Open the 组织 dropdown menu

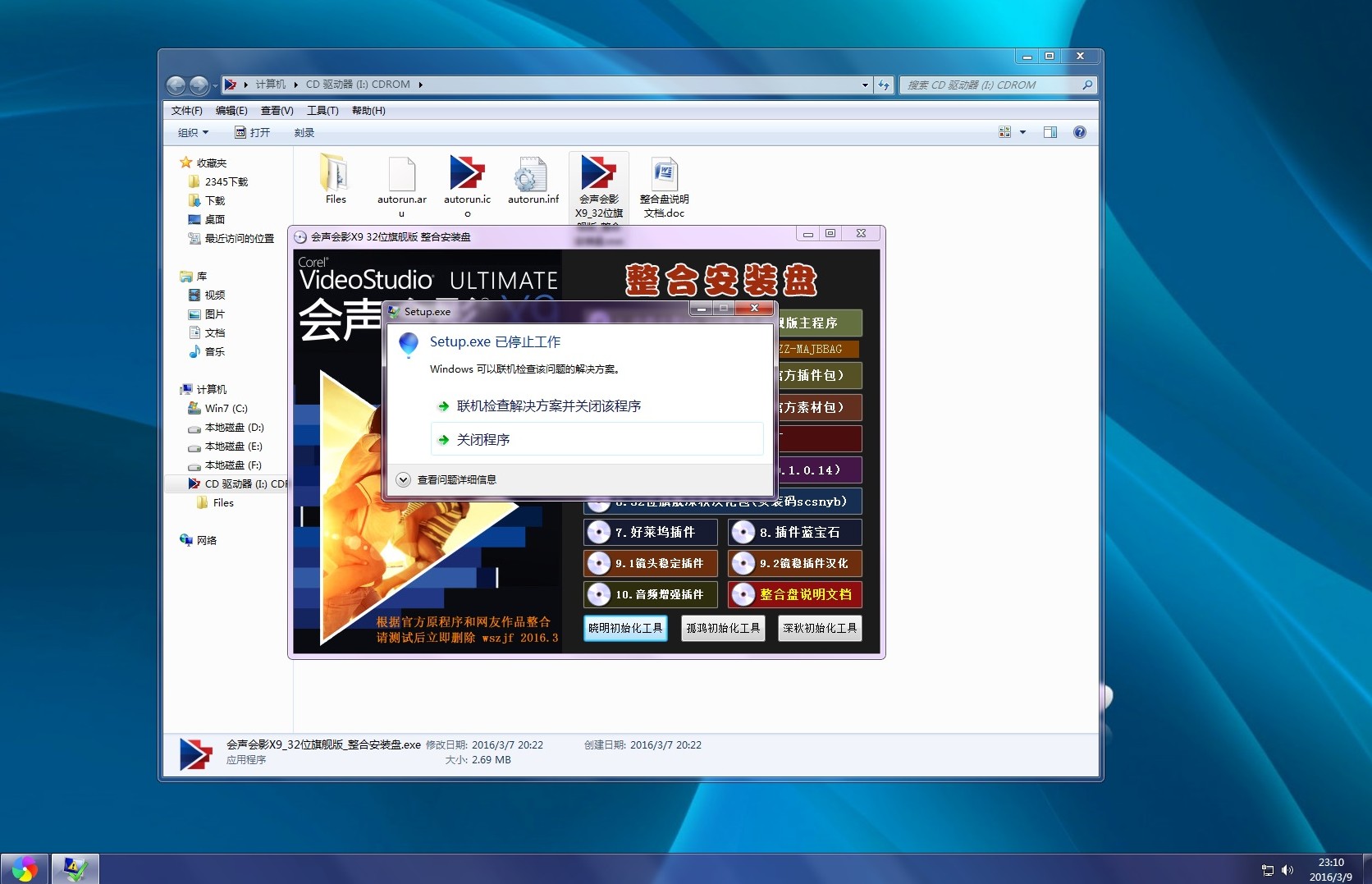[x=194, y=133]
